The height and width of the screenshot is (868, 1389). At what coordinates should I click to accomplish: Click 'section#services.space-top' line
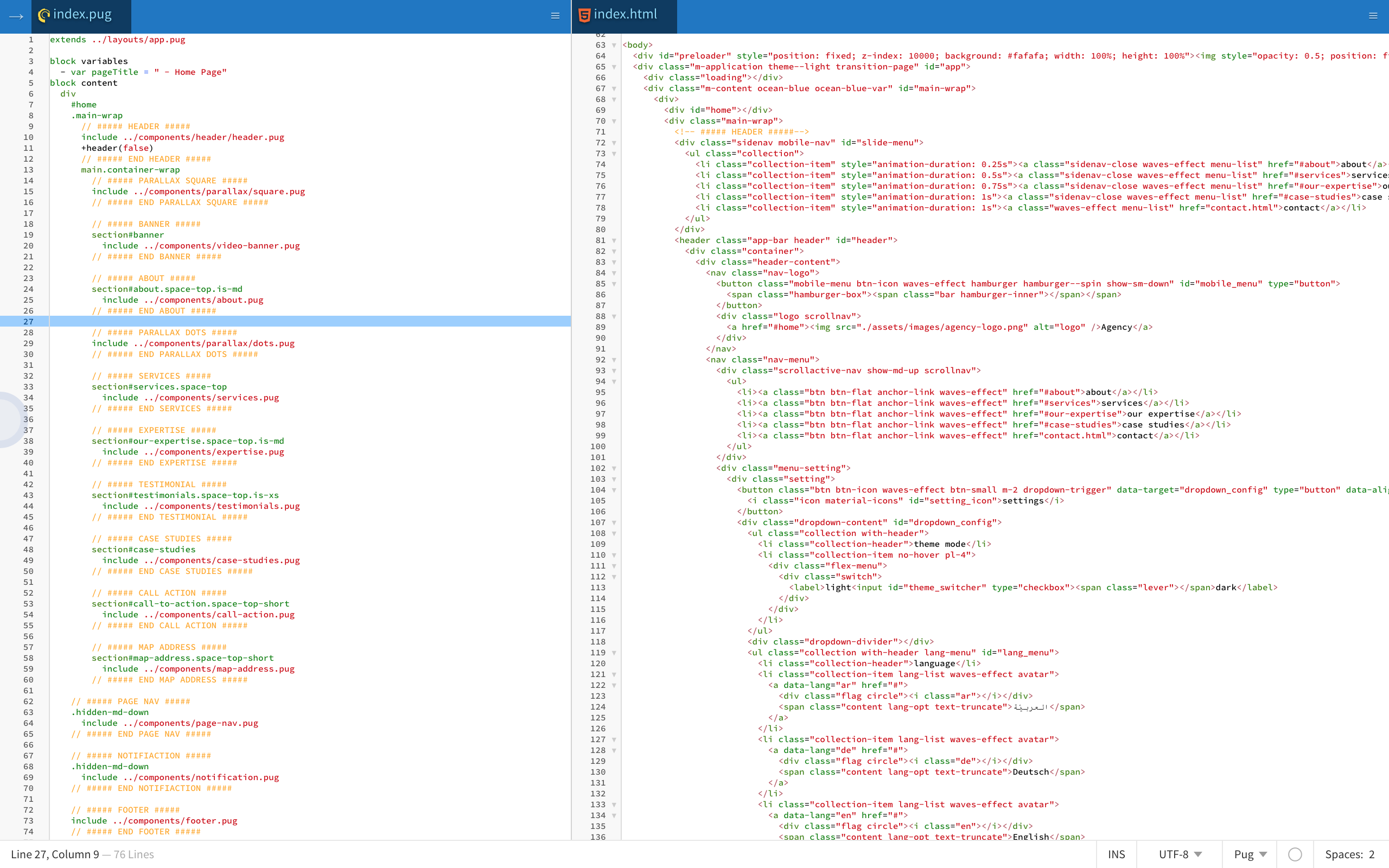[159, 387]
